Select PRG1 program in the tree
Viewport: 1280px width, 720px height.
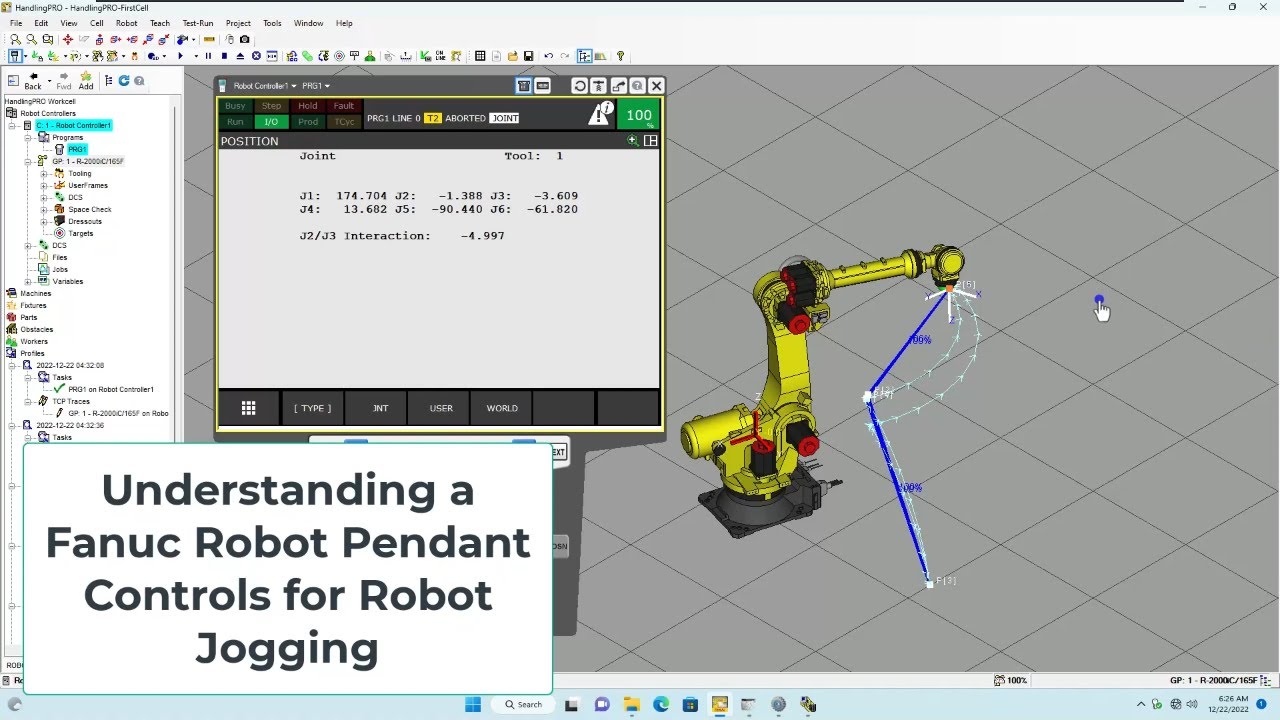[x=77, y=149]
